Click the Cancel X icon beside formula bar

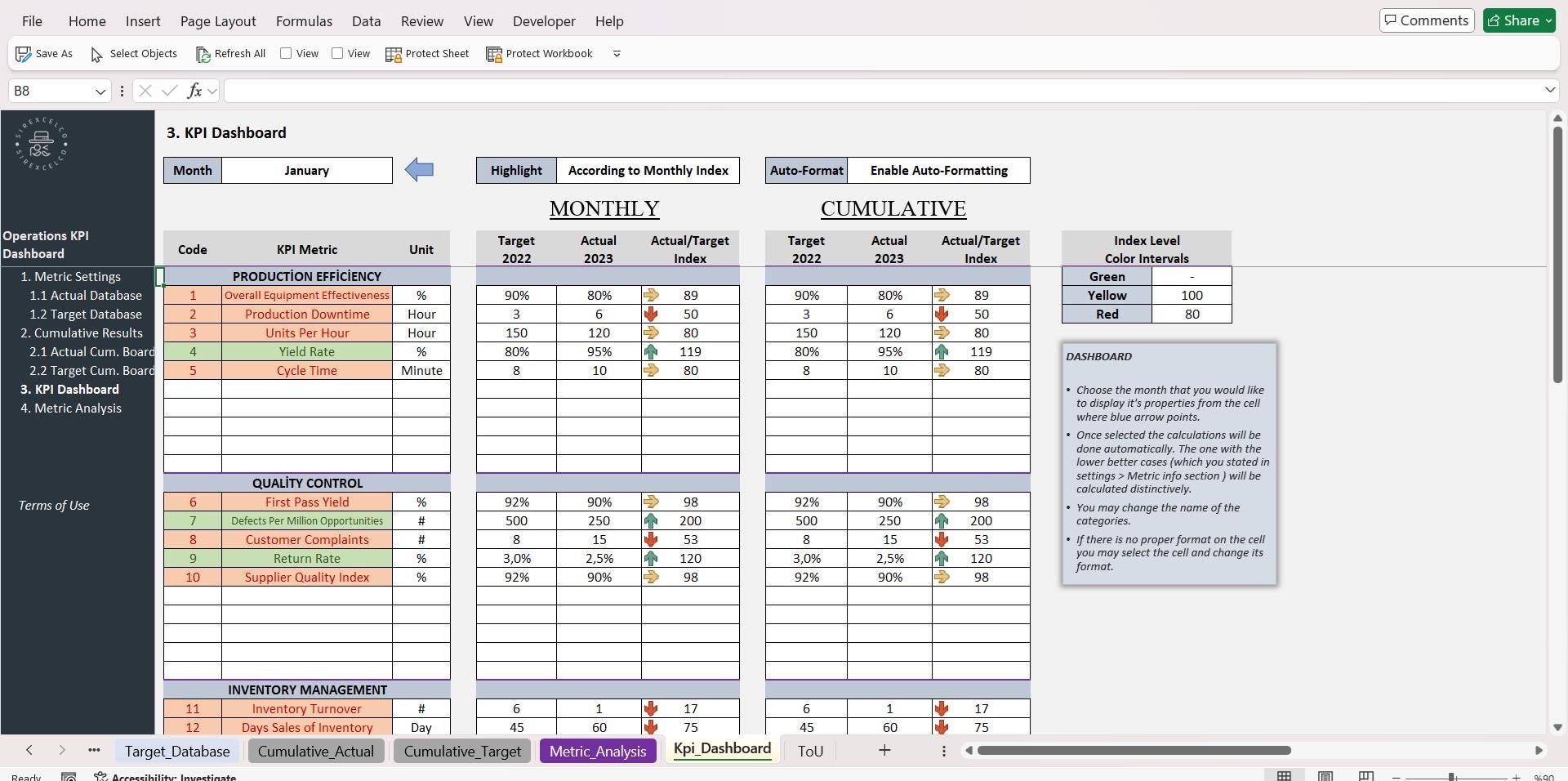(x=144, y=91)
